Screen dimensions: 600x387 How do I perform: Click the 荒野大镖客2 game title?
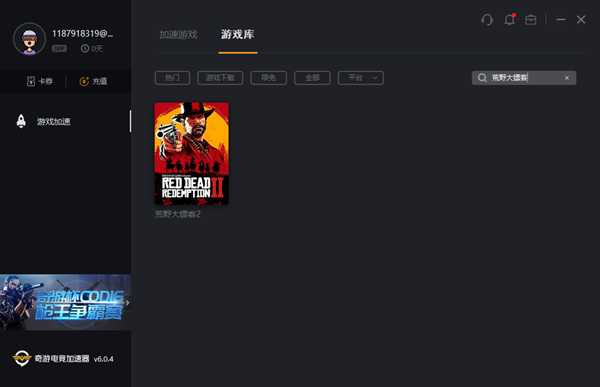pos(178,214)
